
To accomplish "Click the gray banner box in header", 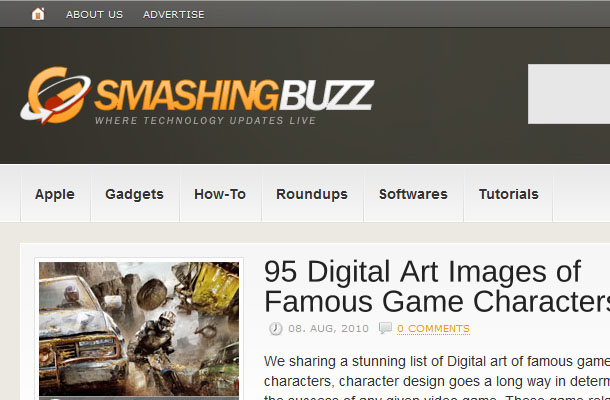I will (569, 94).
